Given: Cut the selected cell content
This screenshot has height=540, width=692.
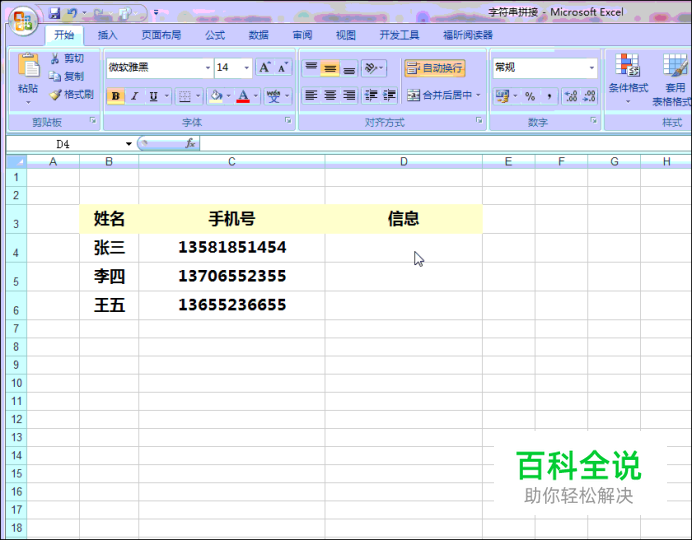Looking at the screenshot, I should 68,59.
